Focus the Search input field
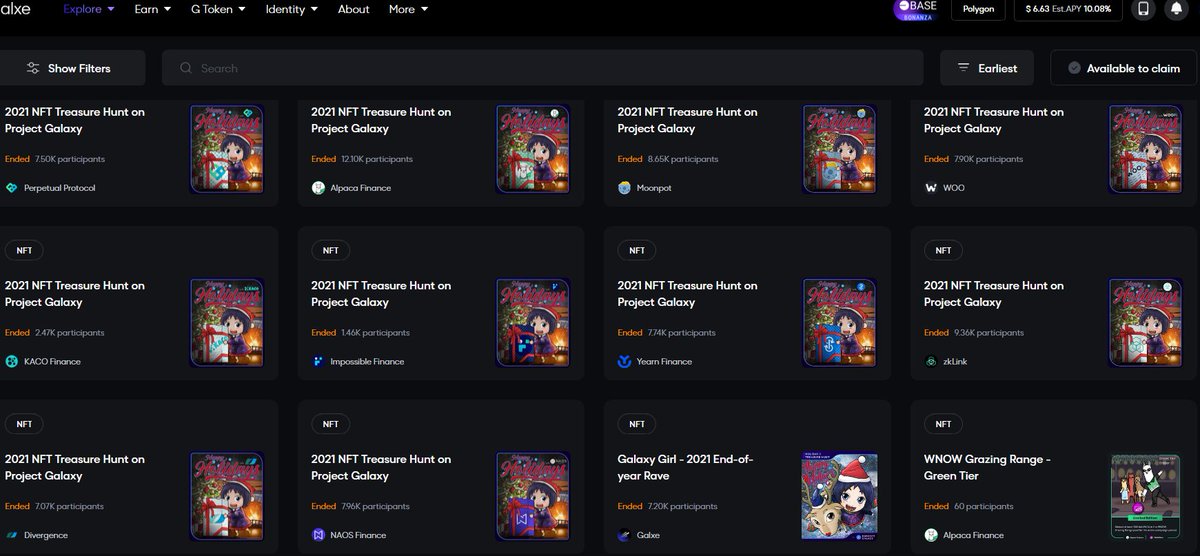 [x=542, y=68]
